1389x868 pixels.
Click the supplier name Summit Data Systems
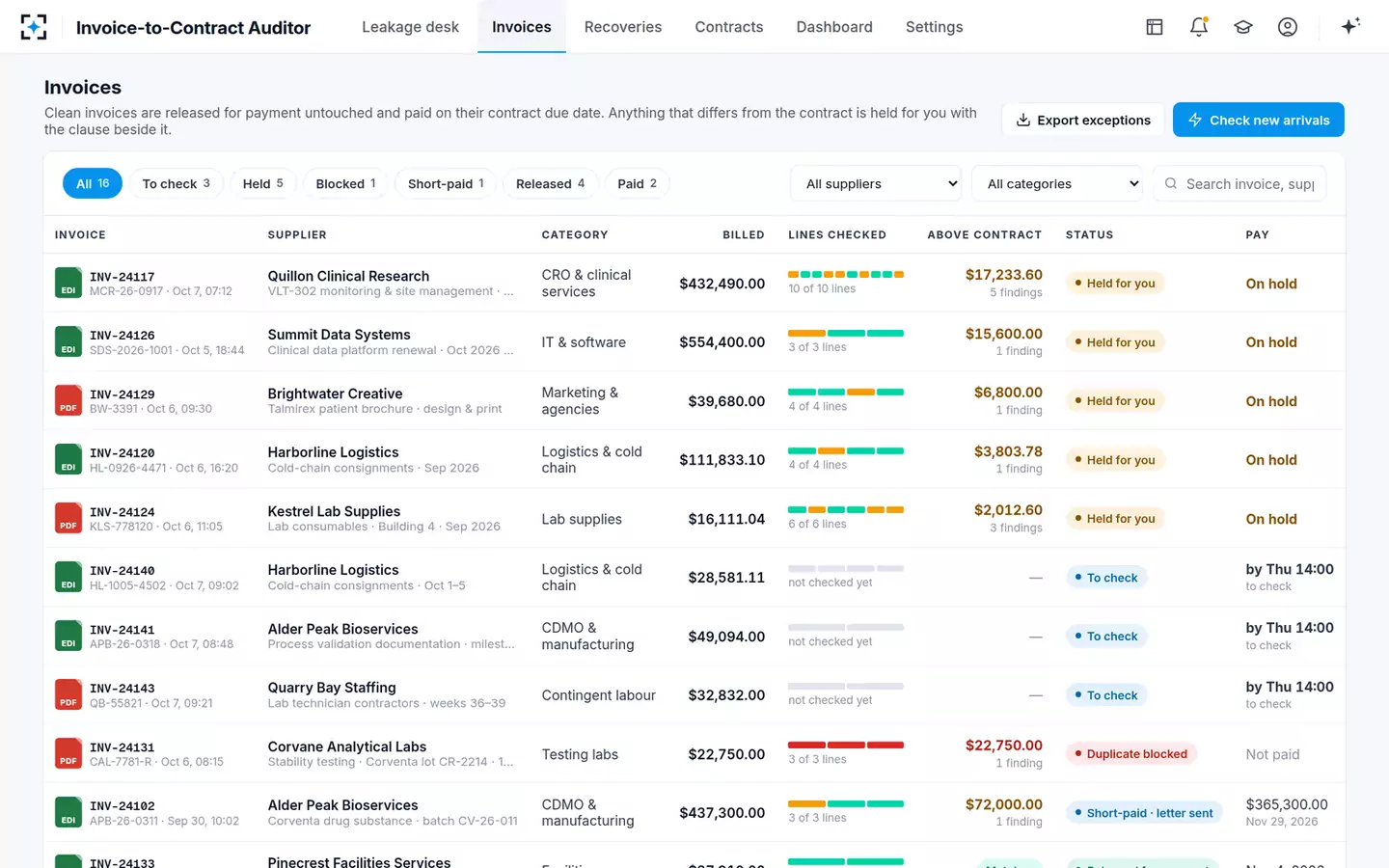(340, 335)
